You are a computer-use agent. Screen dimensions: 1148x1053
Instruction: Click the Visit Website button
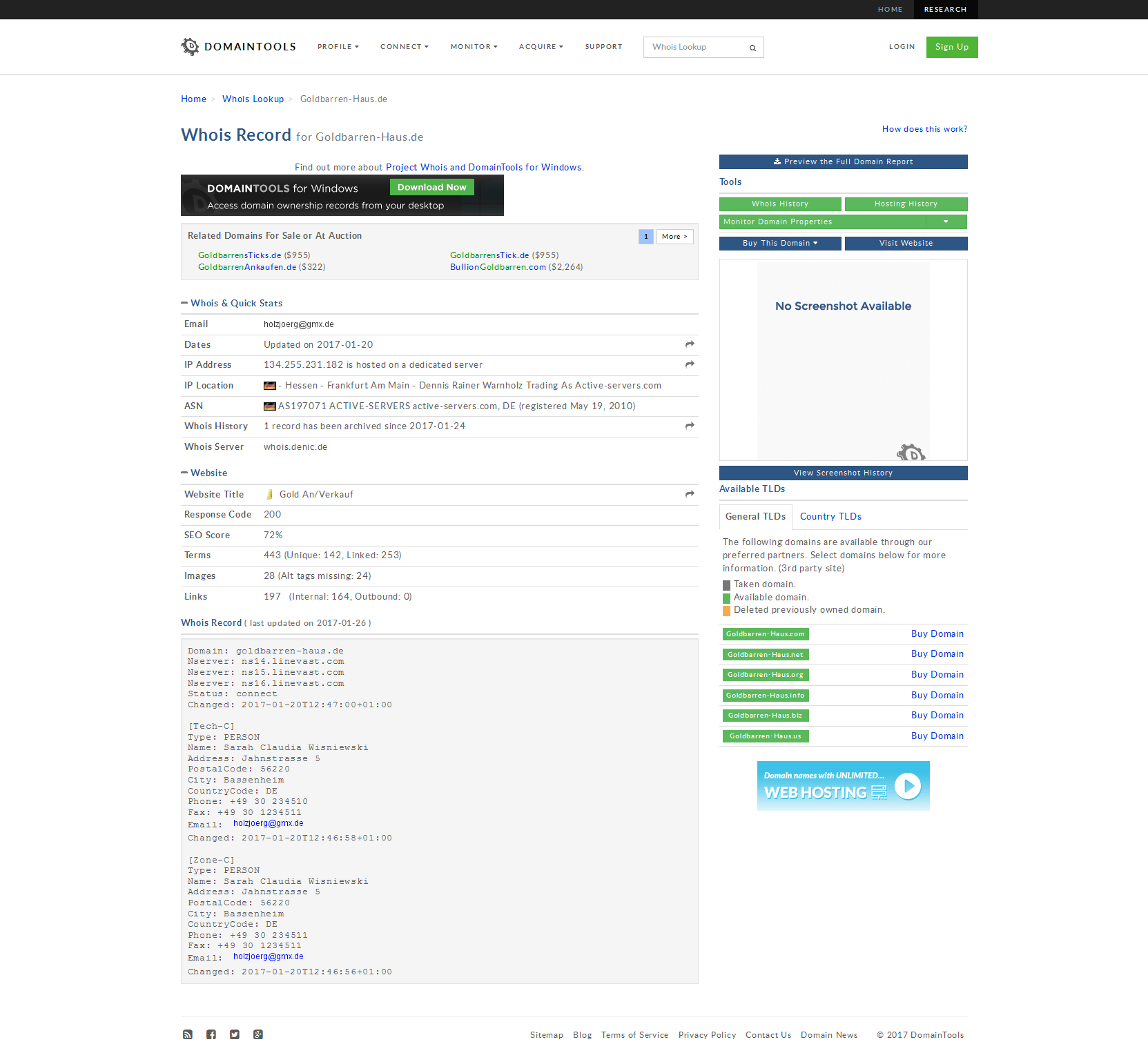906,244
